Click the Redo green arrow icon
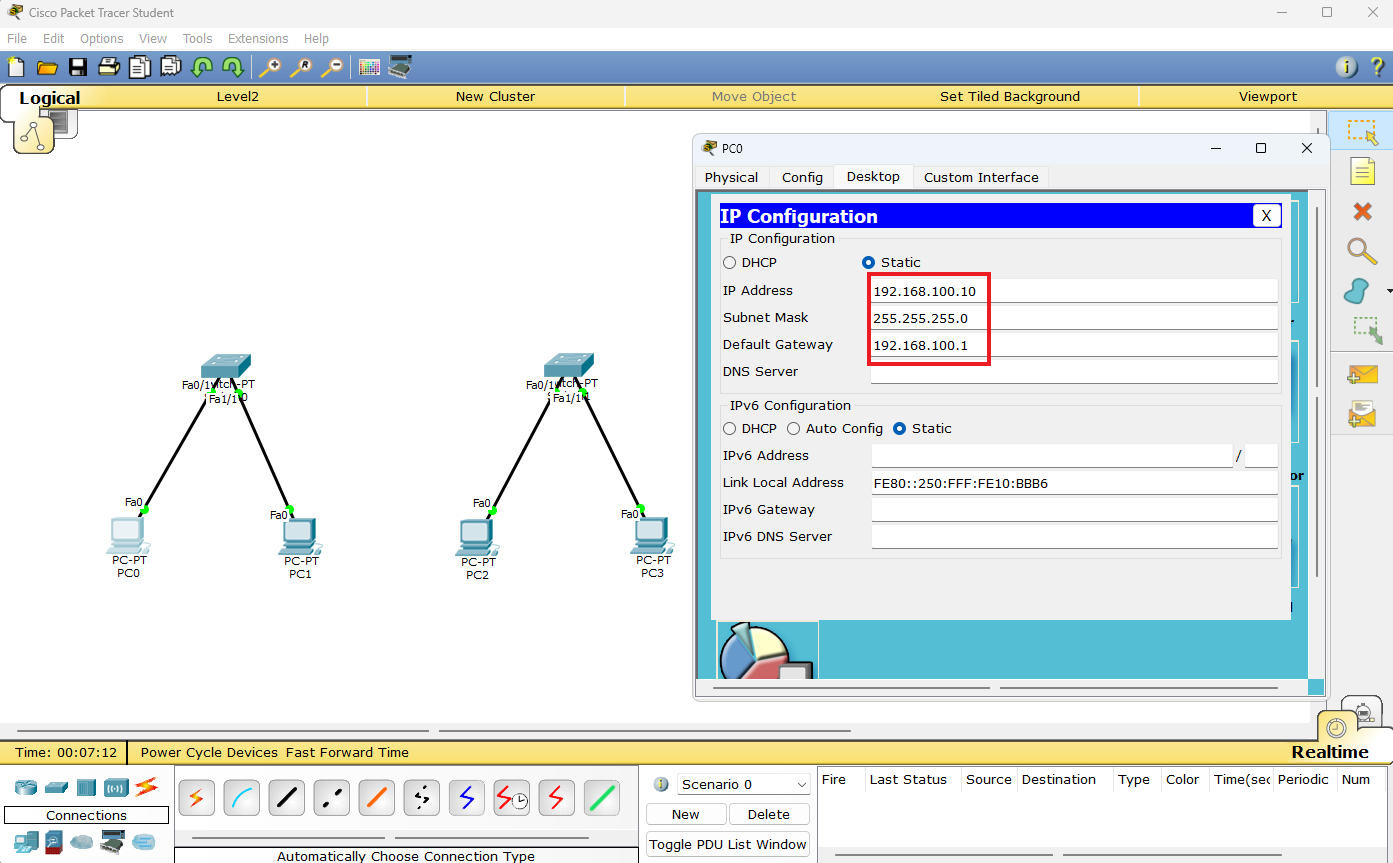 (x=233, y=68)
